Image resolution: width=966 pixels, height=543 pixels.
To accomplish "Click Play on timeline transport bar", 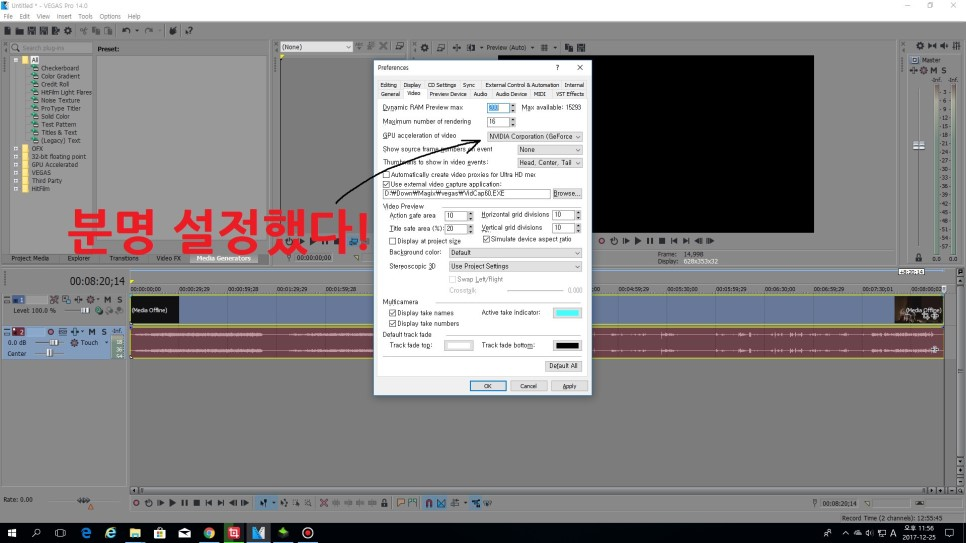I will tap(172, 503).
